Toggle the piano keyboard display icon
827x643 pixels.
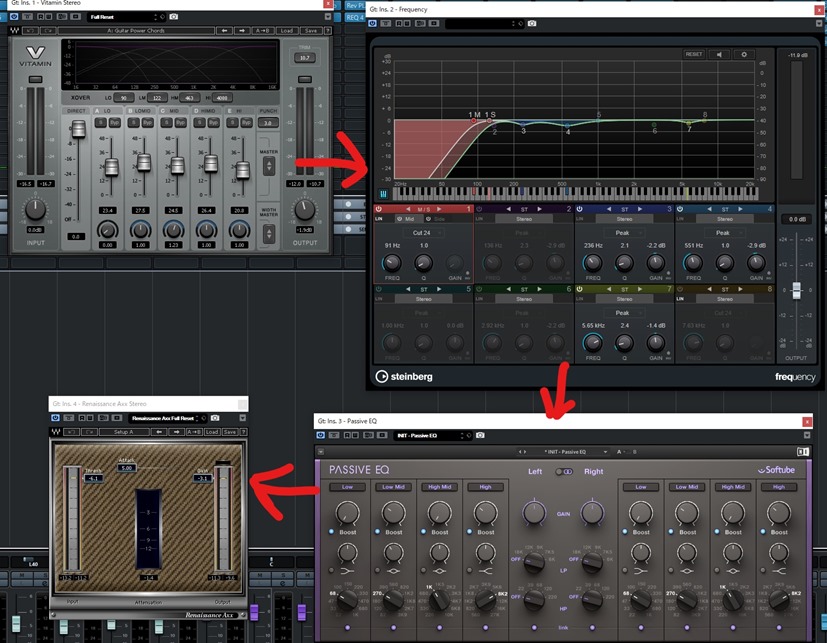pos(383,195)
